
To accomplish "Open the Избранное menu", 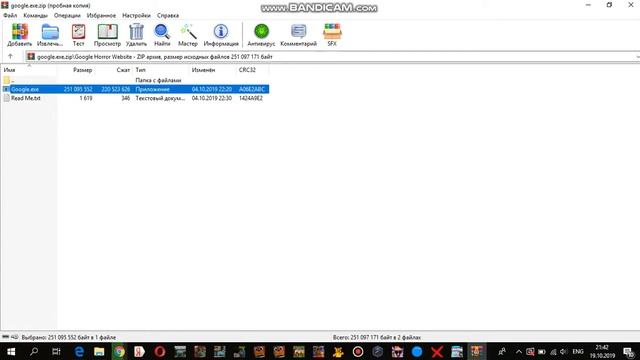I will (101, 16).
